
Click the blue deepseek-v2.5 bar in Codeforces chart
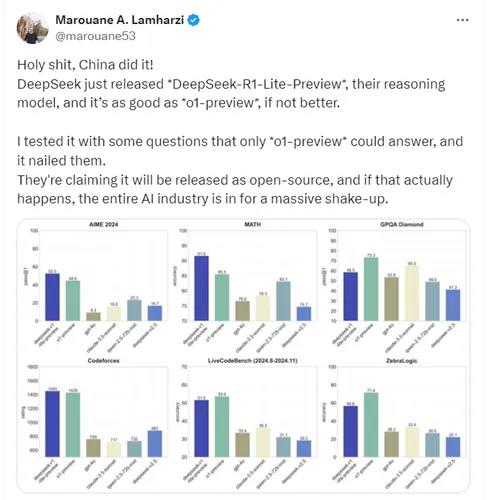pyautogui.click(x=155, y=444)
